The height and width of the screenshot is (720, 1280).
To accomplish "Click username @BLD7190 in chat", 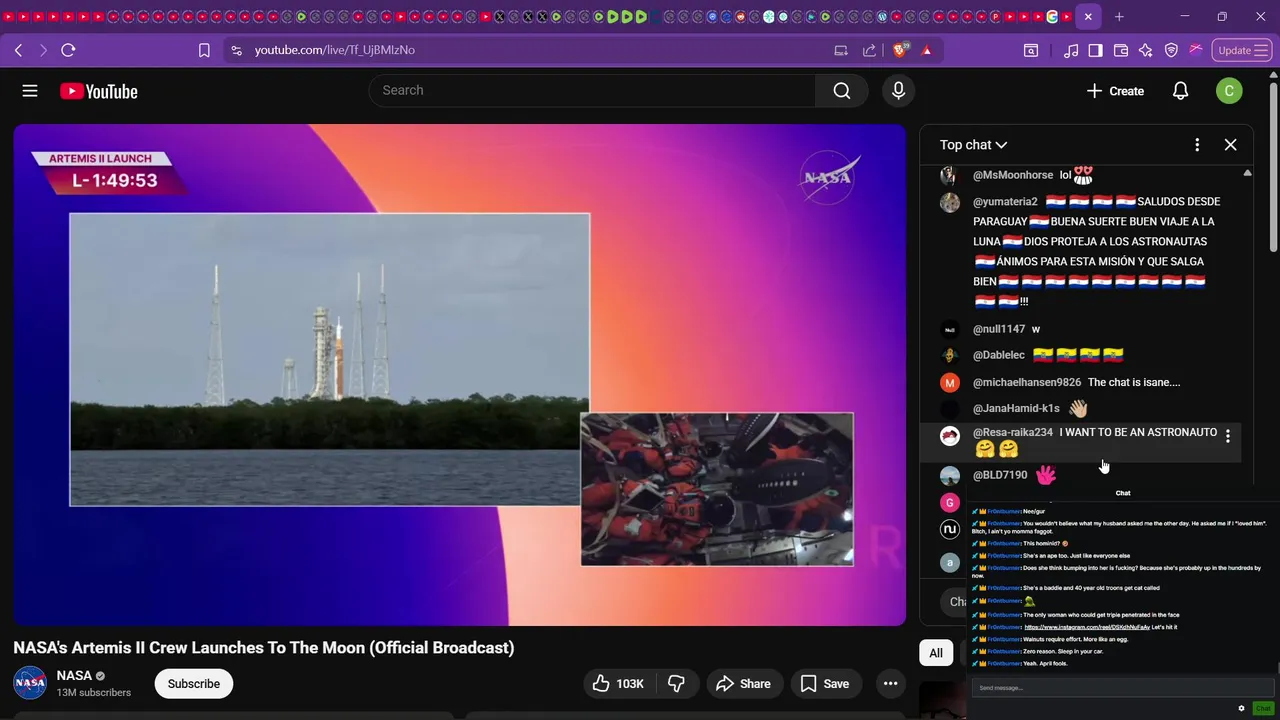I will [1000, 475].
